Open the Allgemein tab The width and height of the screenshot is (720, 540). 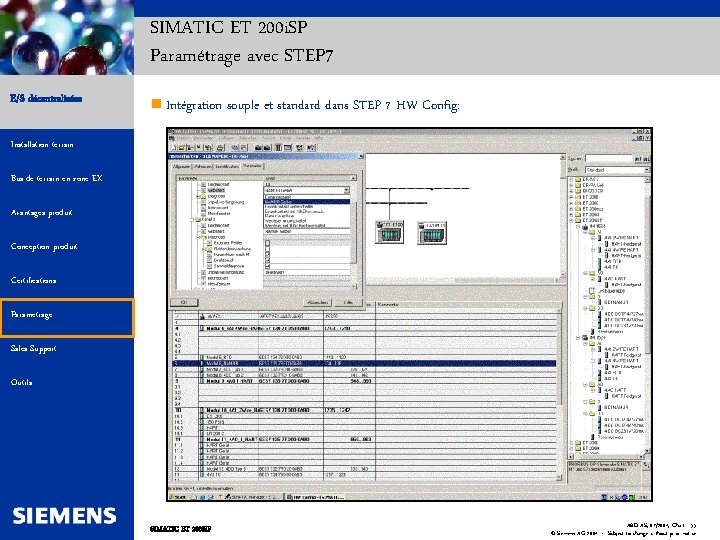click(x=182, y=167)
